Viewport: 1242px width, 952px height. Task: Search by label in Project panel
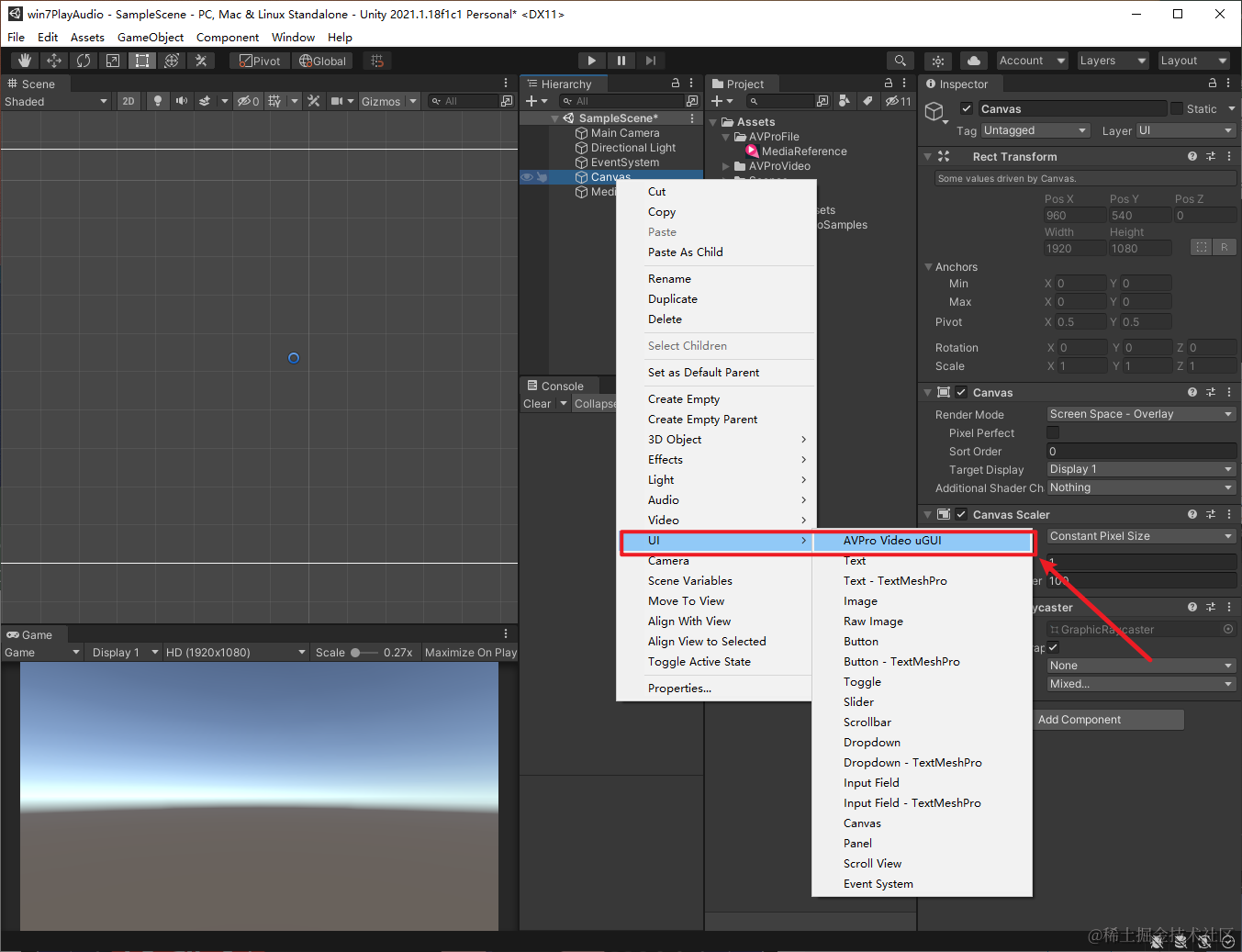[x=867, y=101]
